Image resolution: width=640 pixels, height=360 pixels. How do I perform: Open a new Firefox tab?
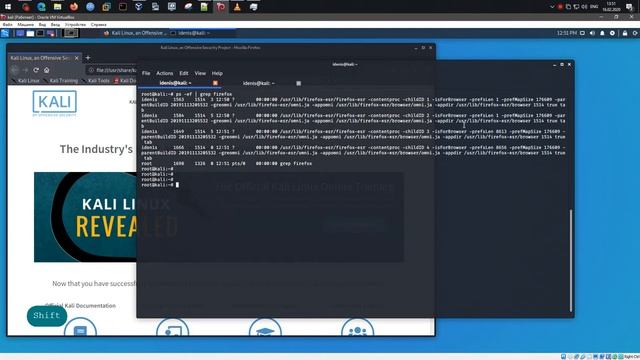tap(88, 58)
